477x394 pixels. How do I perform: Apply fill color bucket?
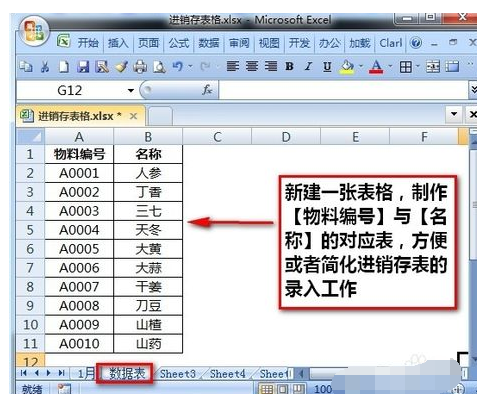(x=347, y=67)
